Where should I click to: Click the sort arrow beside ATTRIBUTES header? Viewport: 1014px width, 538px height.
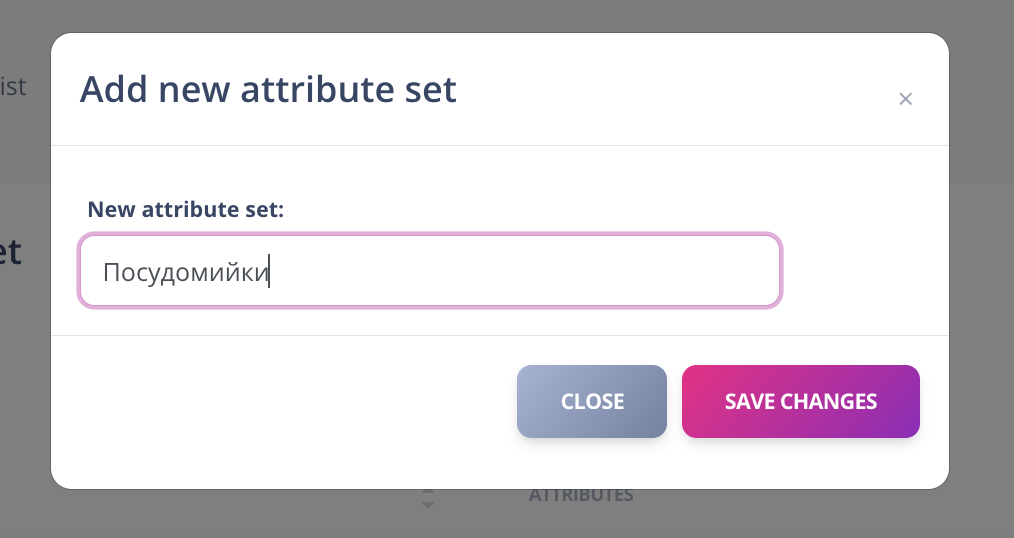coord(428,498)
